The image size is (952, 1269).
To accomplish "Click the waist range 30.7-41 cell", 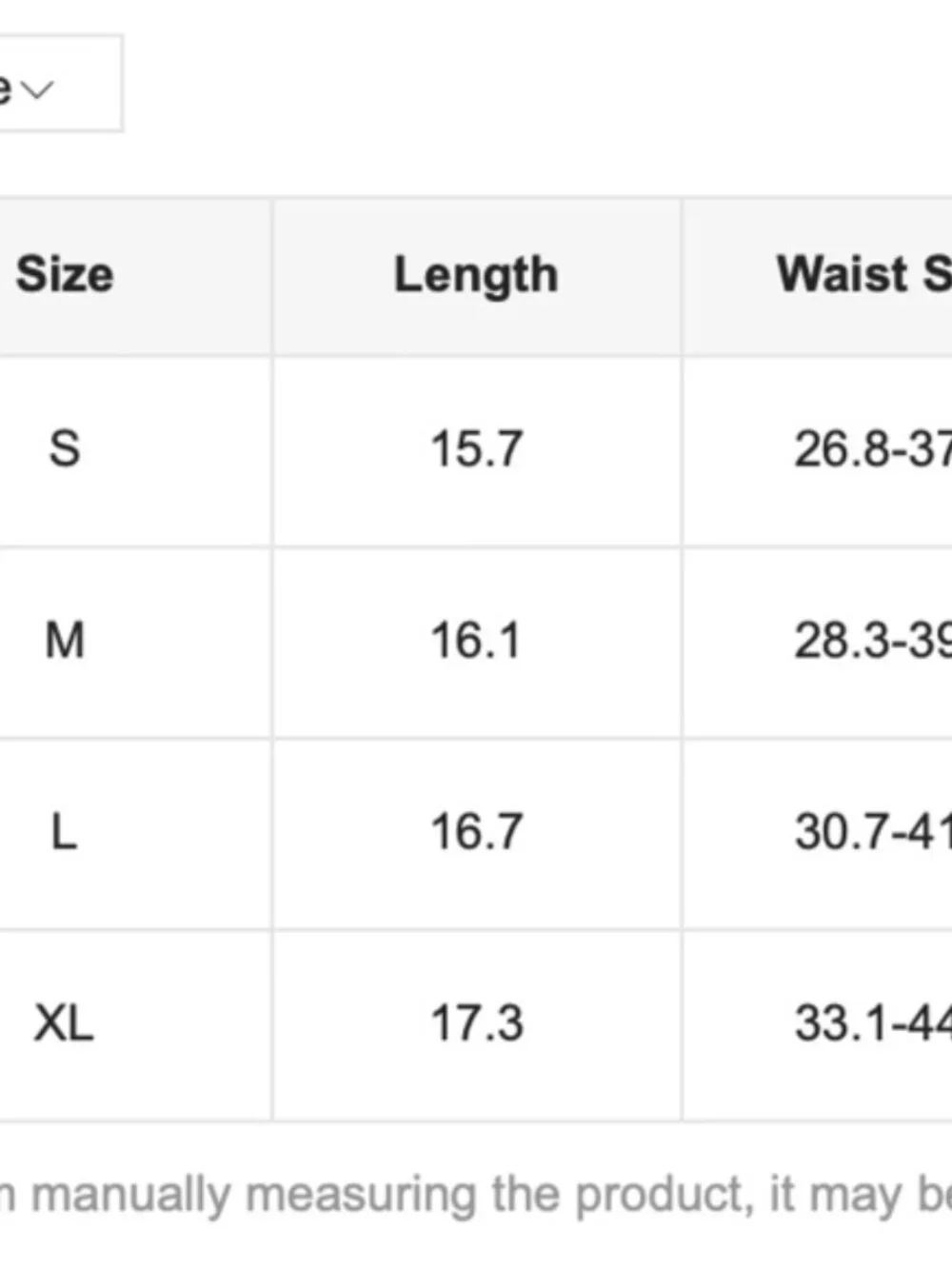I will 871,834.
